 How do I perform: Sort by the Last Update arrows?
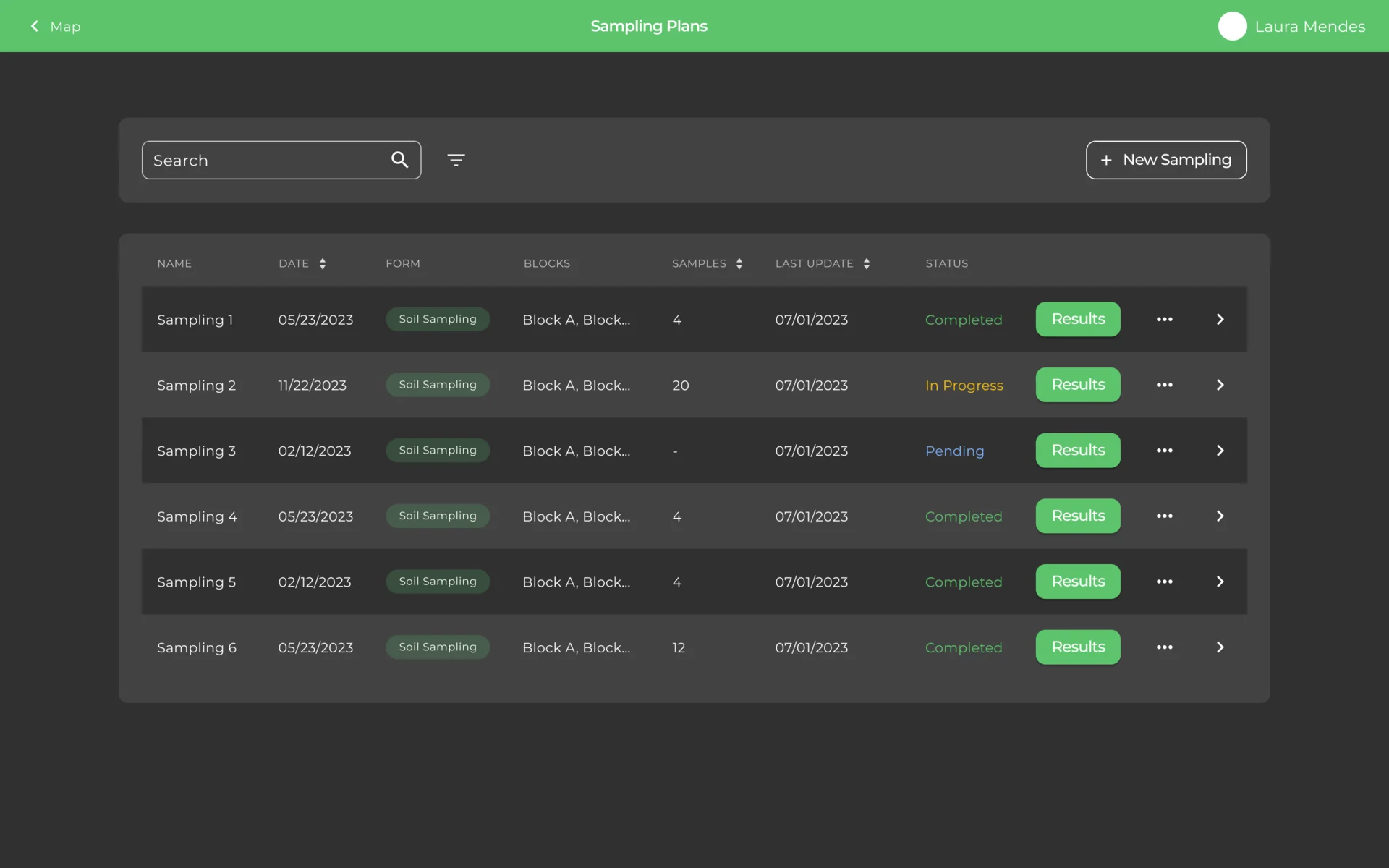click(867, 263)
